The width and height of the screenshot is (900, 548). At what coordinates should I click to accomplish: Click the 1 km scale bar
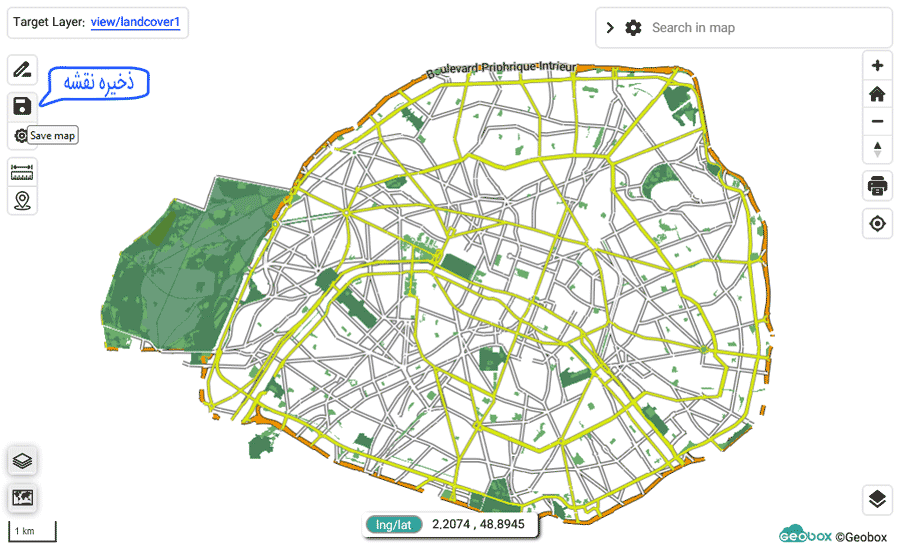click(x=31, y=532)
